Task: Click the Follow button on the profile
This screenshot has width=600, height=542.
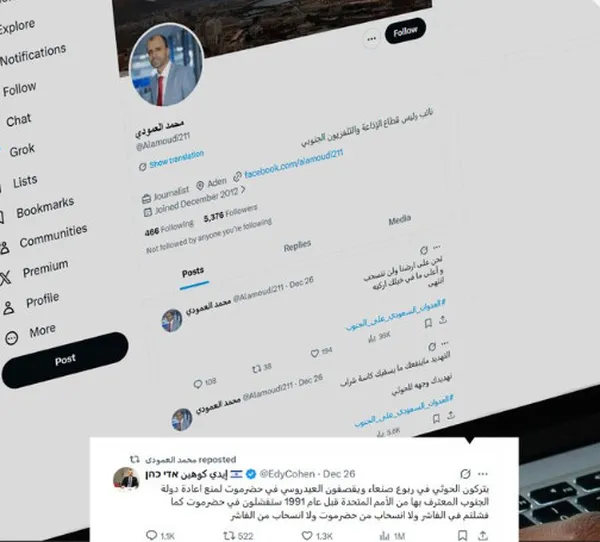Action: tap(405, 31)
